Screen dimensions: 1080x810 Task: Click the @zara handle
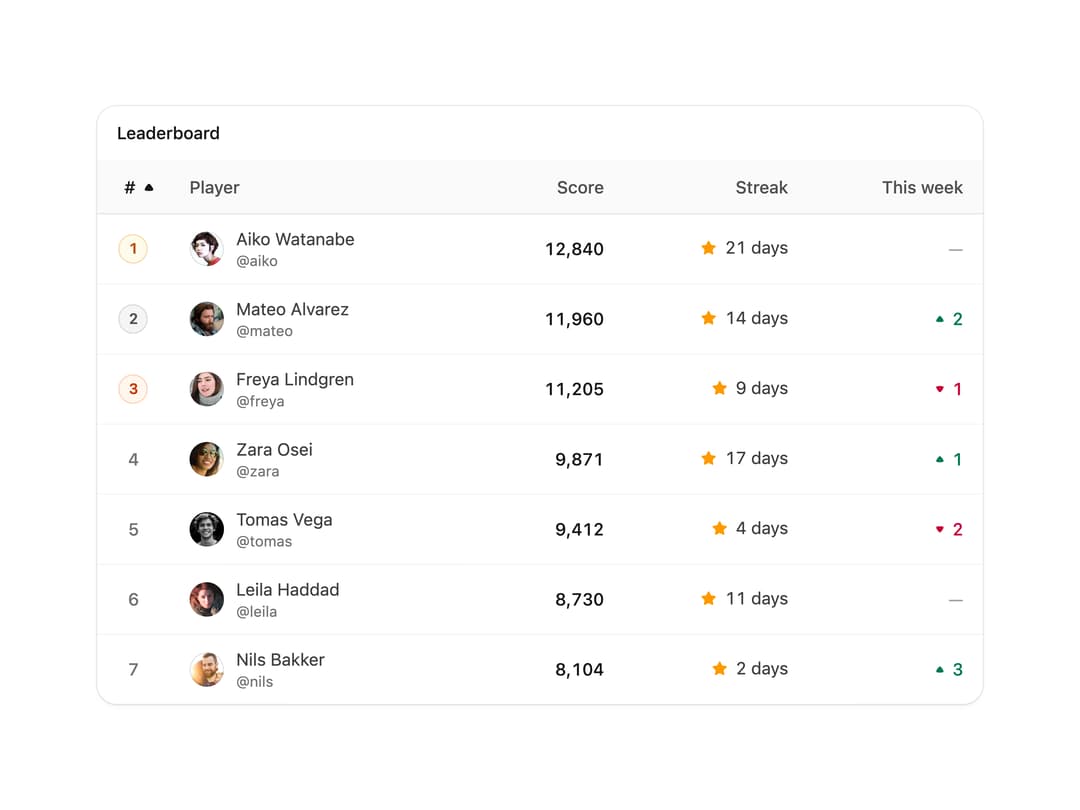point(258,472)
